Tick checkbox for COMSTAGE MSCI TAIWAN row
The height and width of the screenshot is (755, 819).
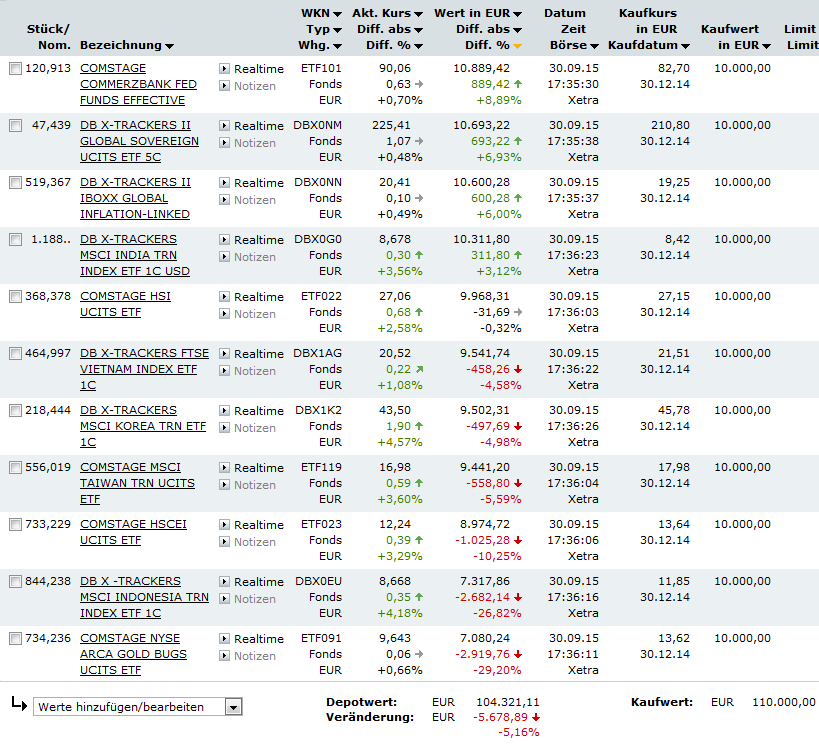click(16, 467)
